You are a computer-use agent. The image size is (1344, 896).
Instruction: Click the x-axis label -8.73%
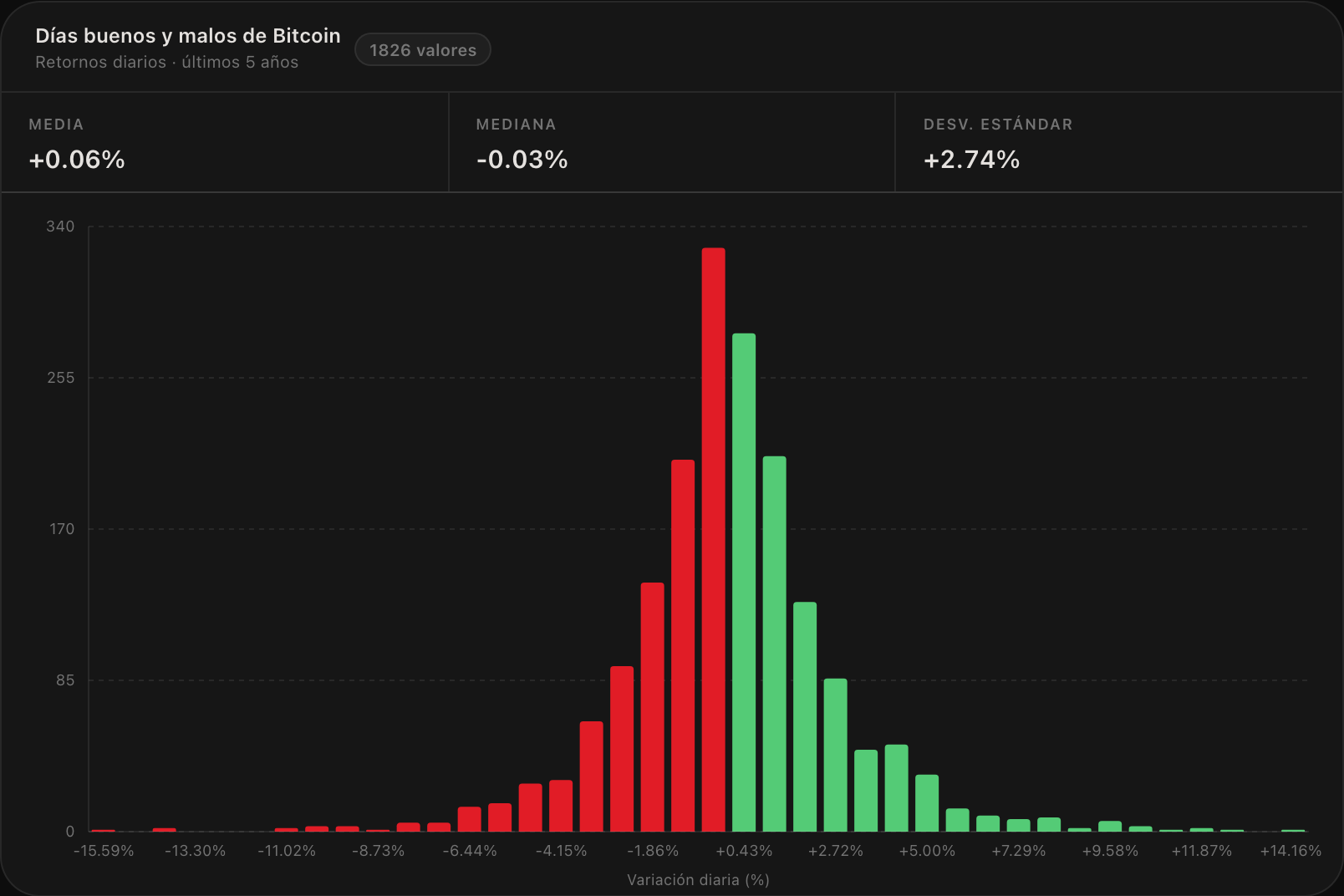click(378, 851)
